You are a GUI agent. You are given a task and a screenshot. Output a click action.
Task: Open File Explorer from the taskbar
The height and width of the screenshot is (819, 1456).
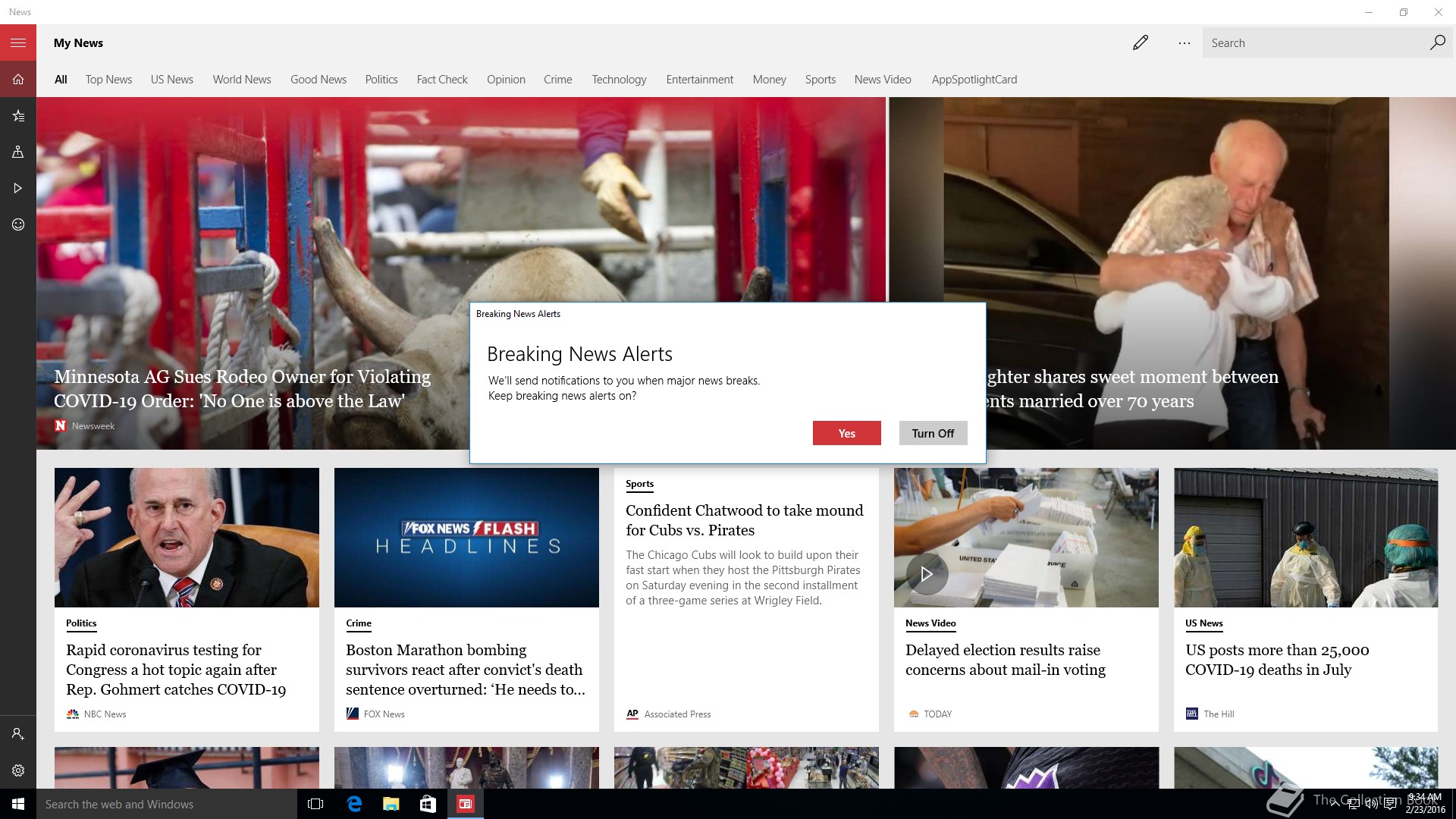pos(391,804)
